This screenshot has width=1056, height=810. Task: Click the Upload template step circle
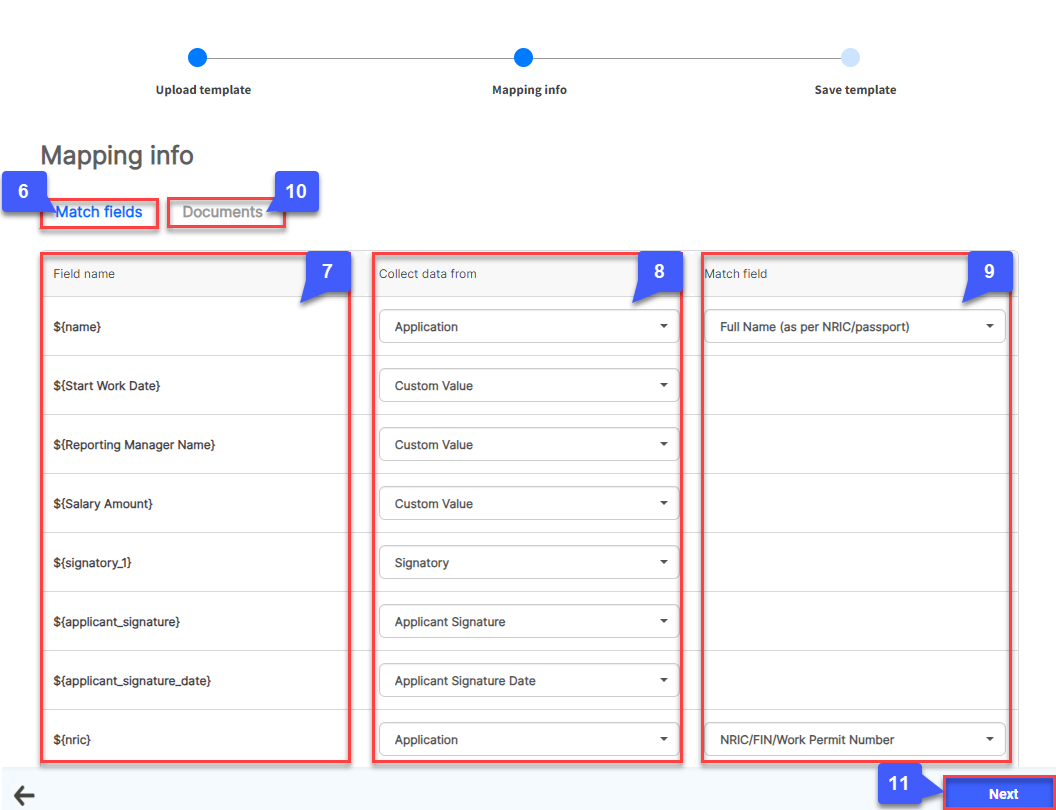tap(197, 58)
